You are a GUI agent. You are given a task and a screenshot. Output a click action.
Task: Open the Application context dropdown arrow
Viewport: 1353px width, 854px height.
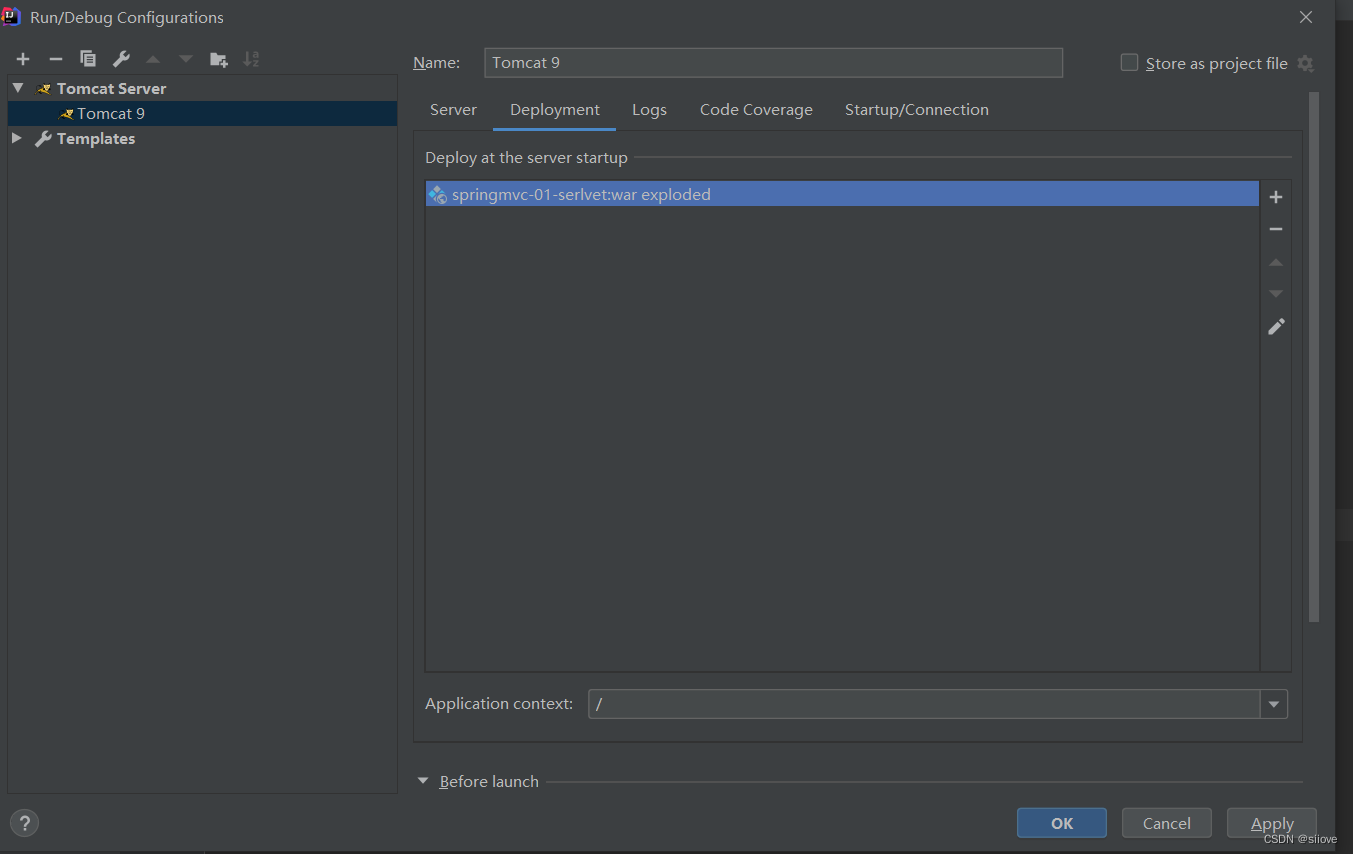1273,704
